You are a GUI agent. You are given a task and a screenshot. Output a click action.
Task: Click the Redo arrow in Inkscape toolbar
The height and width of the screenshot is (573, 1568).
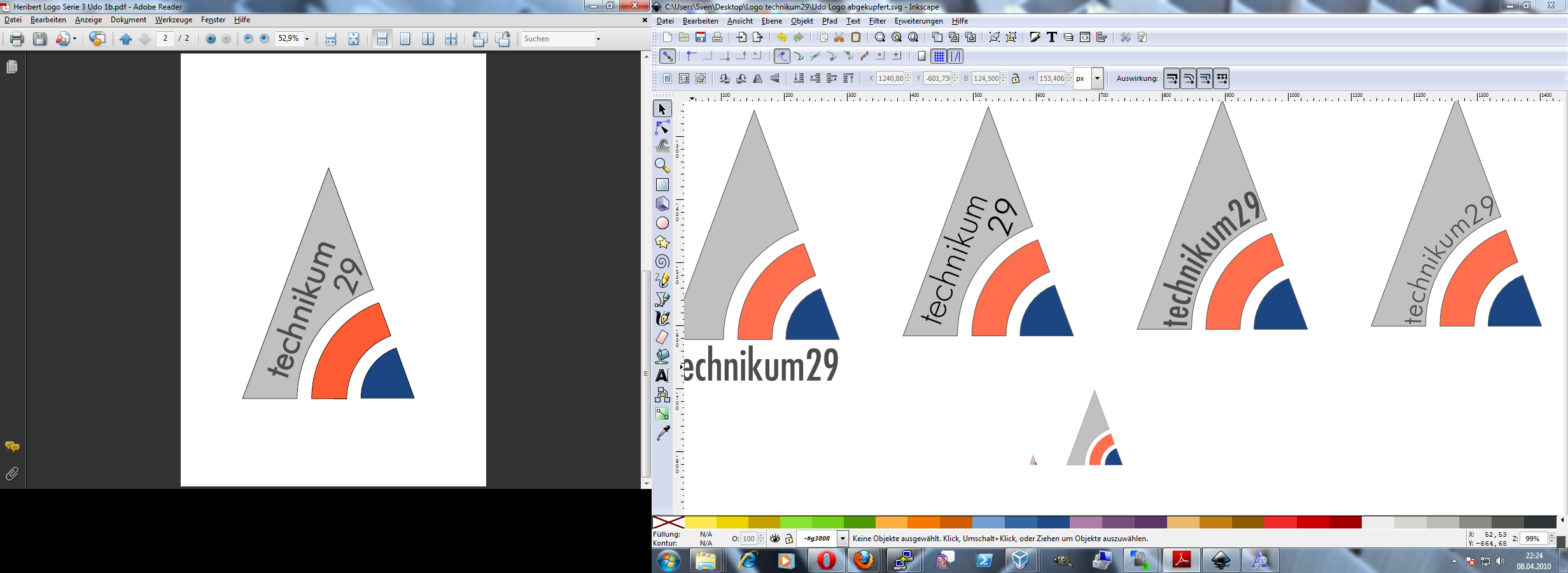[798, 38]
